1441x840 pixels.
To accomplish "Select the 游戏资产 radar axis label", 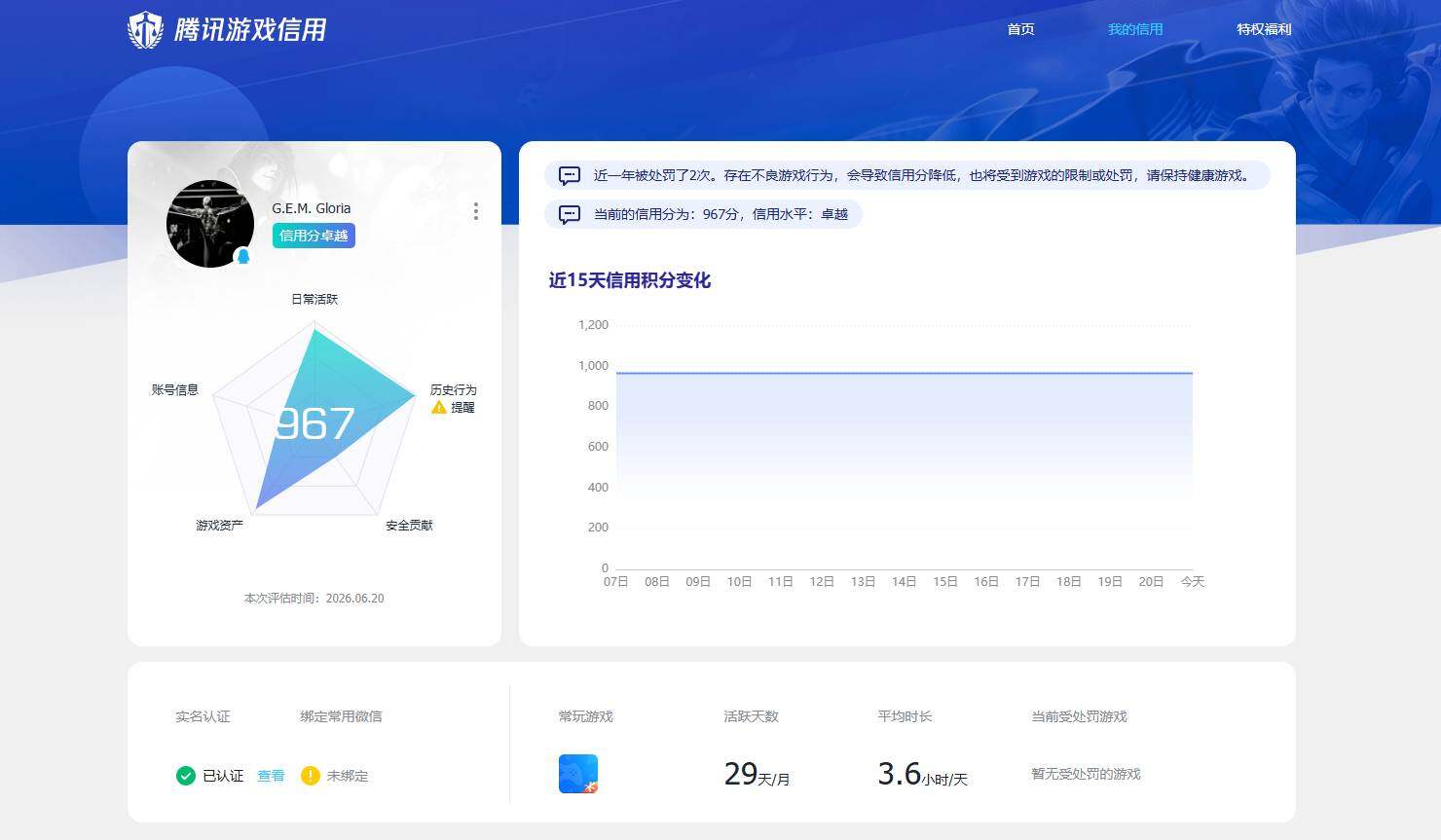I will click(x=219, y=525).
